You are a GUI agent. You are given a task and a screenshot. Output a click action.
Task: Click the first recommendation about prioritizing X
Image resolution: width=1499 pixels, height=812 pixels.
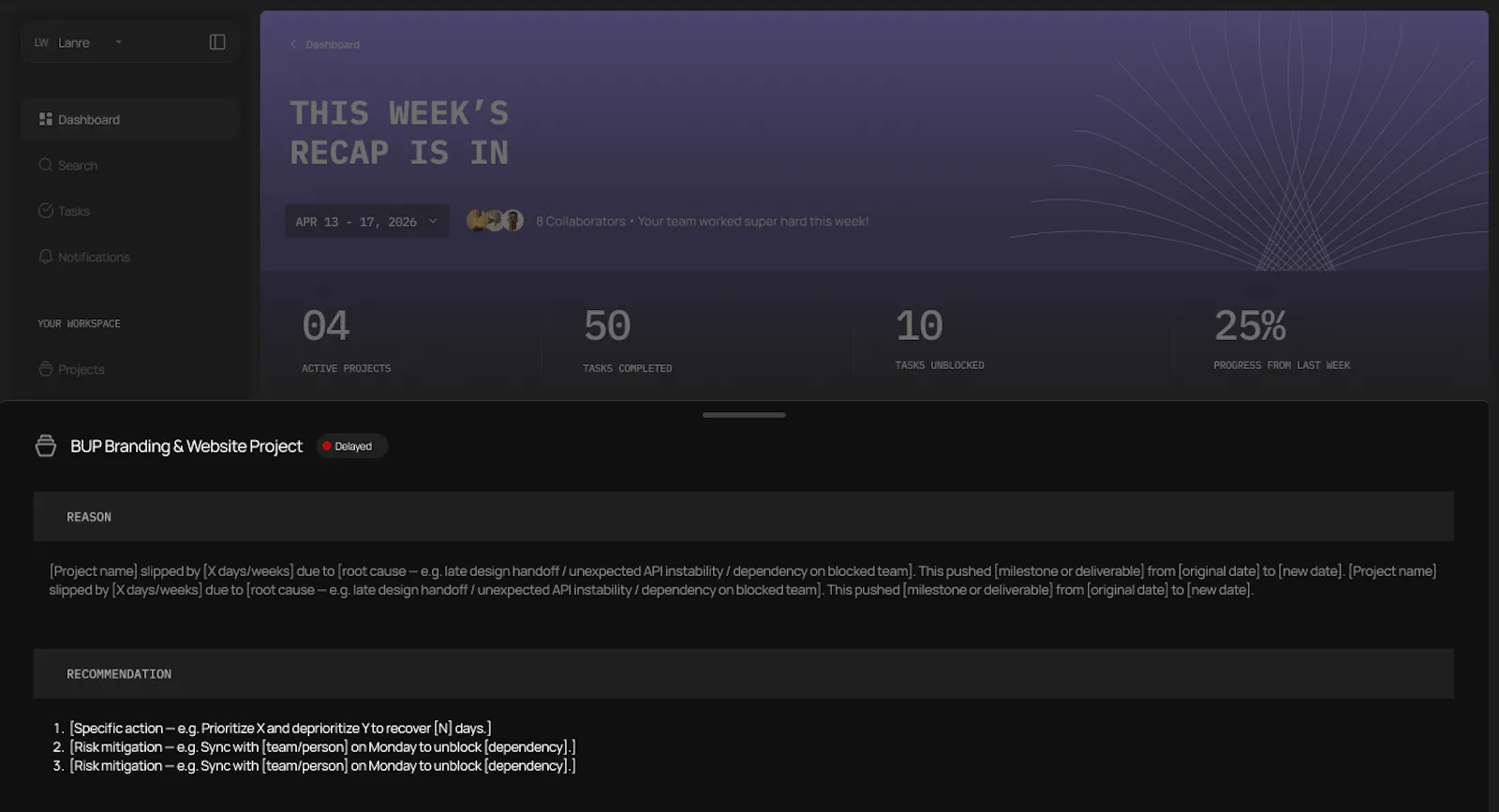click(x=280, y=728)
